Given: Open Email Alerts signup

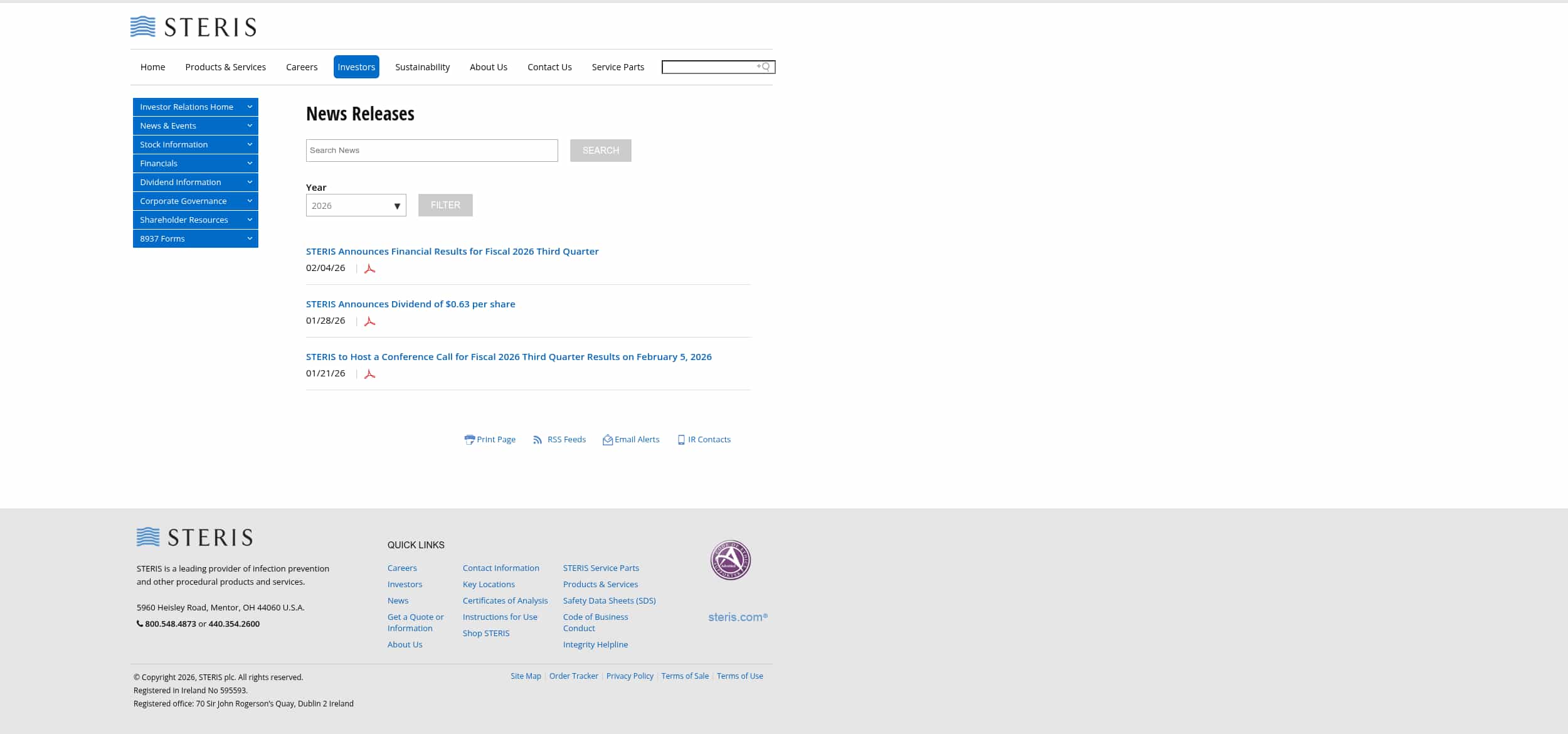Looking at the screenshot, I should point(631,439).
